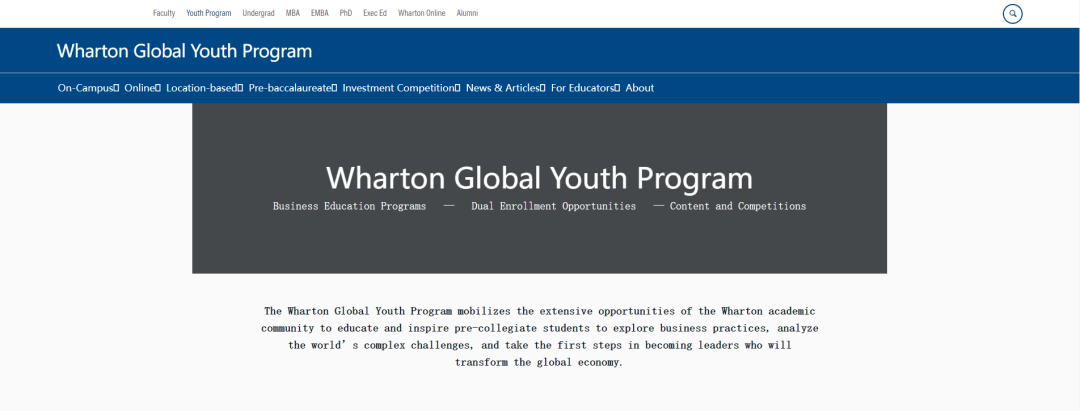
Task: Click the Wharton Global Youth Program header title
Action: (x=185, y=51)
